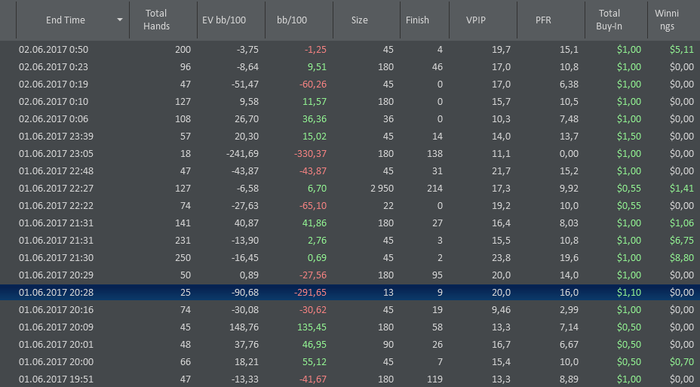Select the tournament ending 01.06.2017 19:51
Viewport: 700px width, 387px height.
350,379
